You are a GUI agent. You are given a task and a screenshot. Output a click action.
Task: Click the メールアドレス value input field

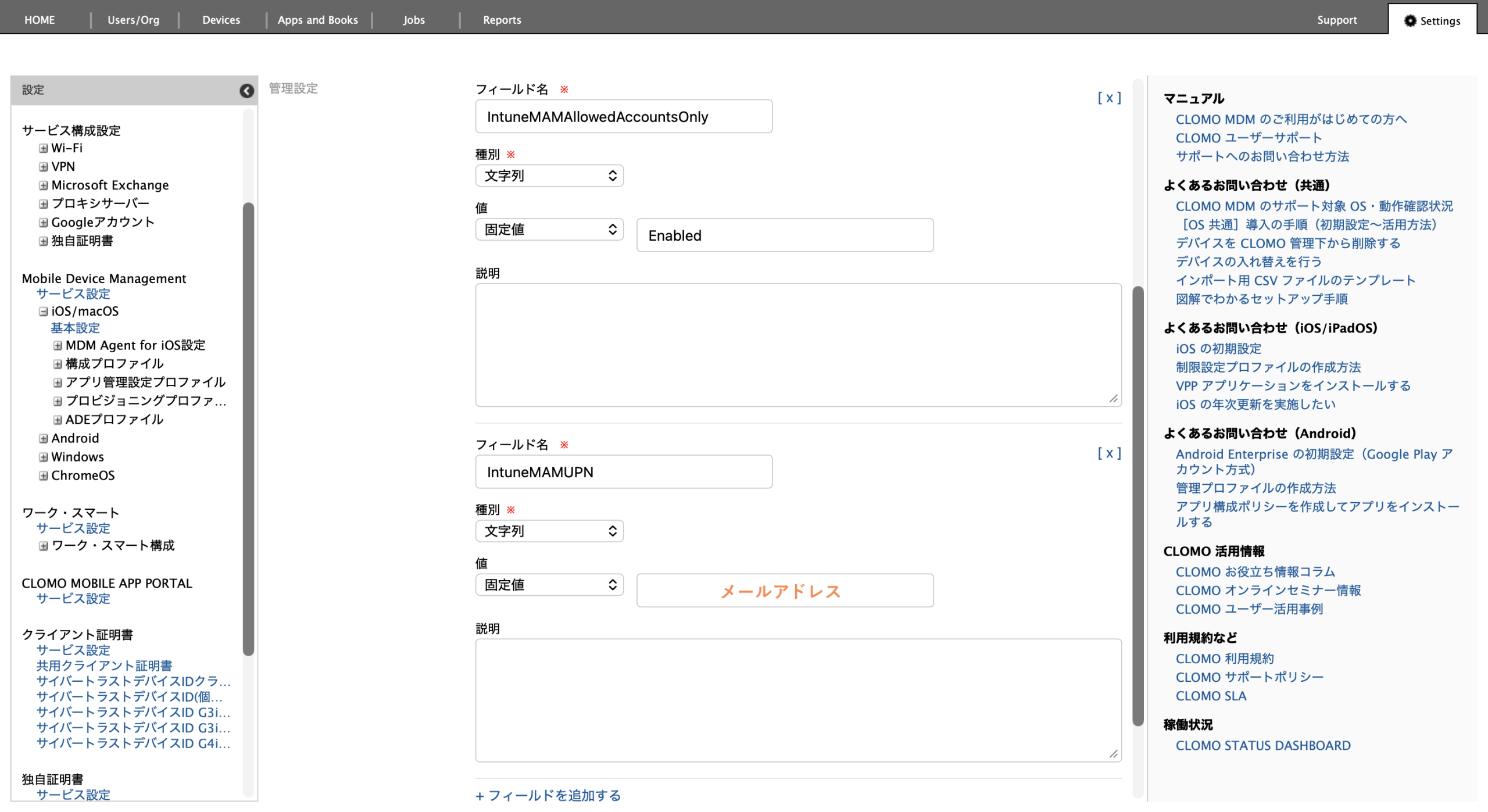(x=785, y=591)
